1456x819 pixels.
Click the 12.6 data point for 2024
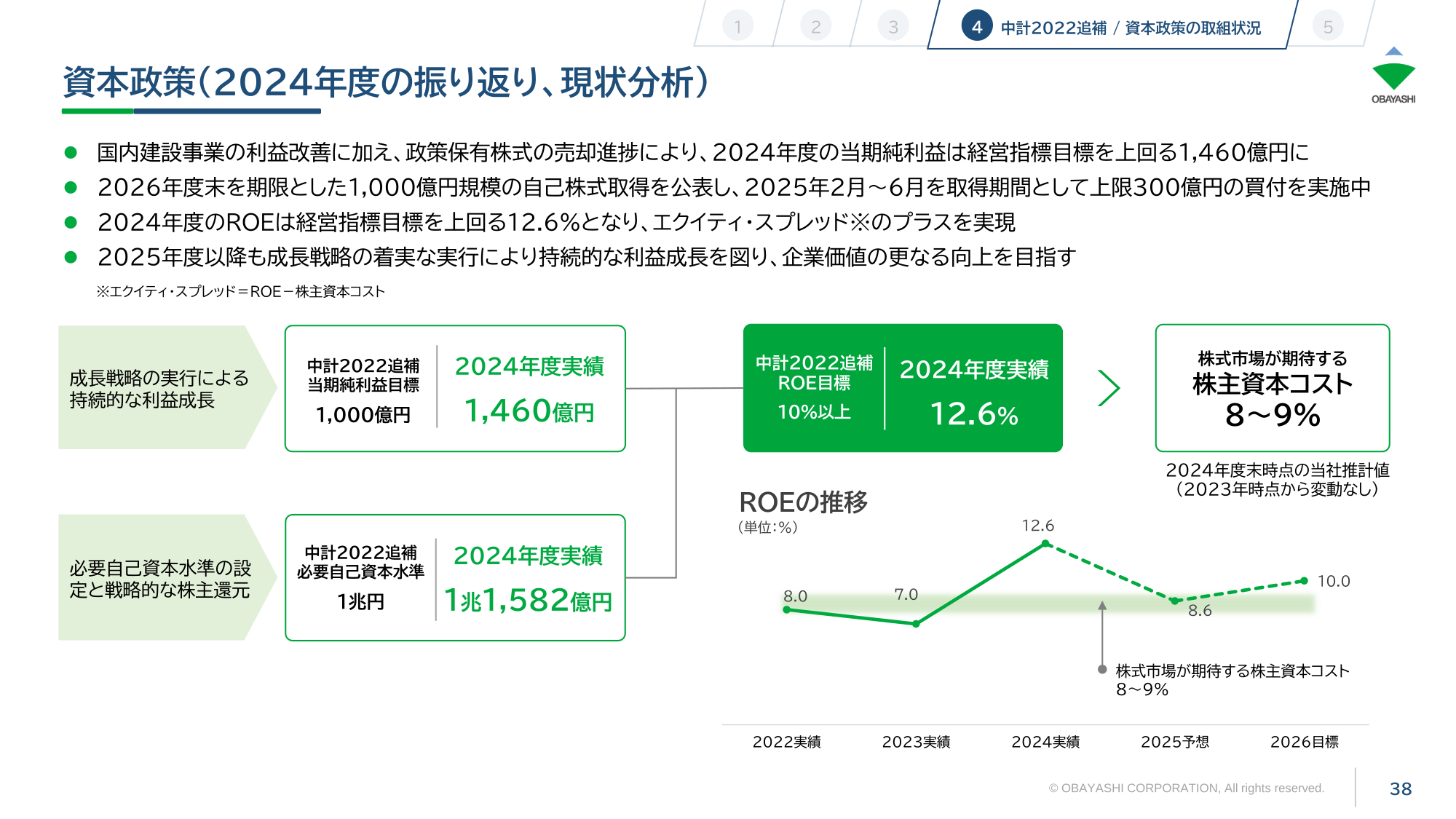tap(1045, 544)
